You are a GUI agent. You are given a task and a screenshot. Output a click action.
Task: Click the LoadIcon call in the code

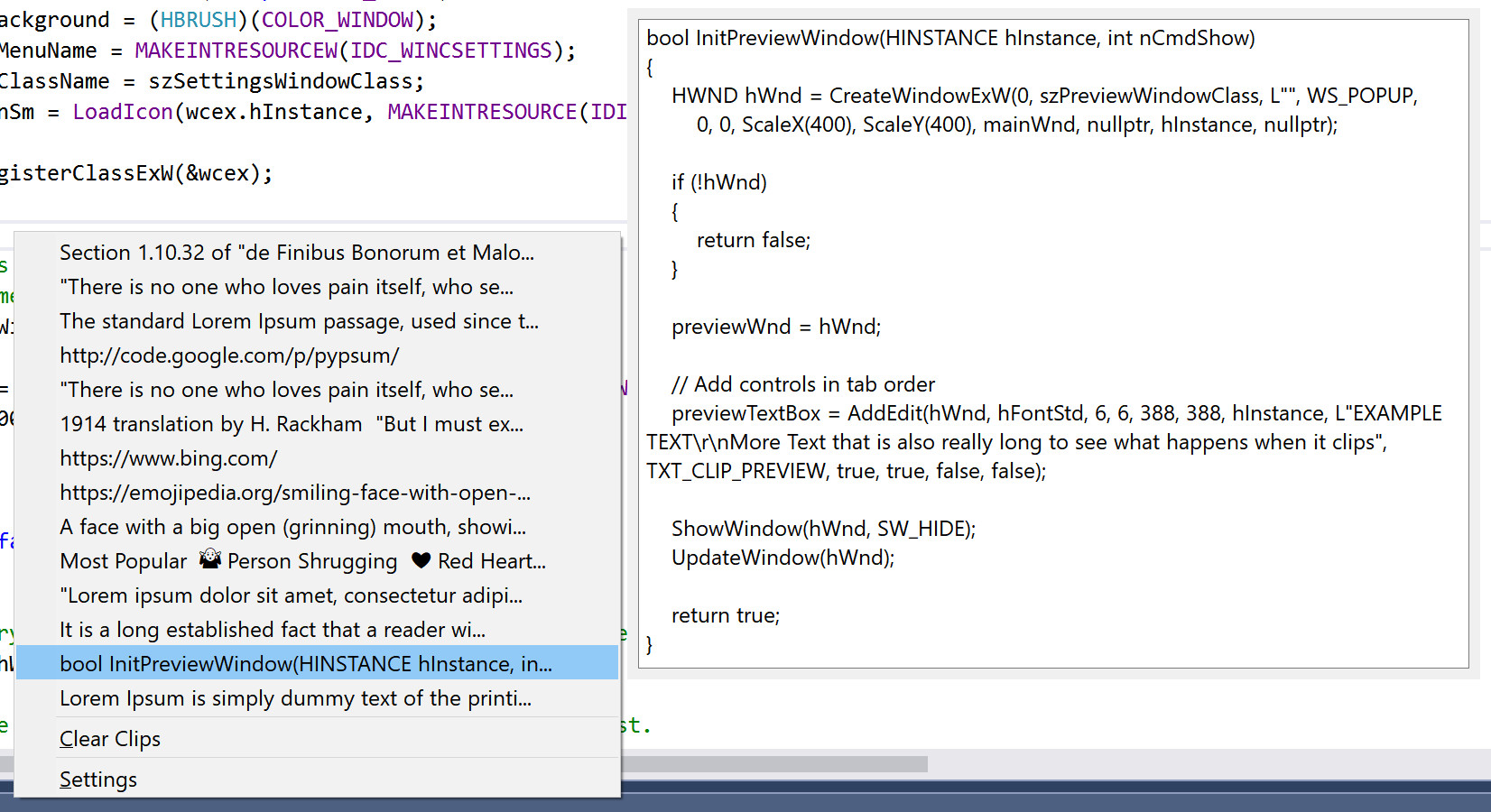[x=123, y=112]
